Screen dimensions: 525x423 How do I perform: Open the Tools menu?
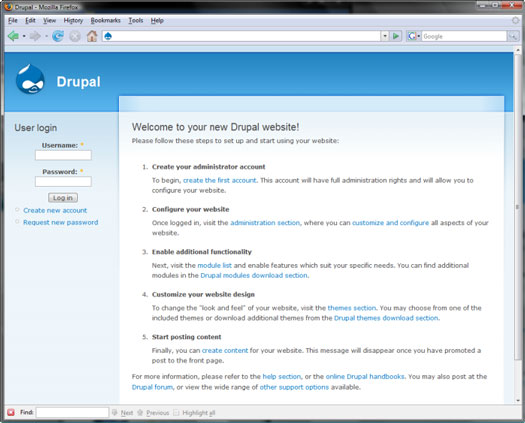(x=136, y=20)
